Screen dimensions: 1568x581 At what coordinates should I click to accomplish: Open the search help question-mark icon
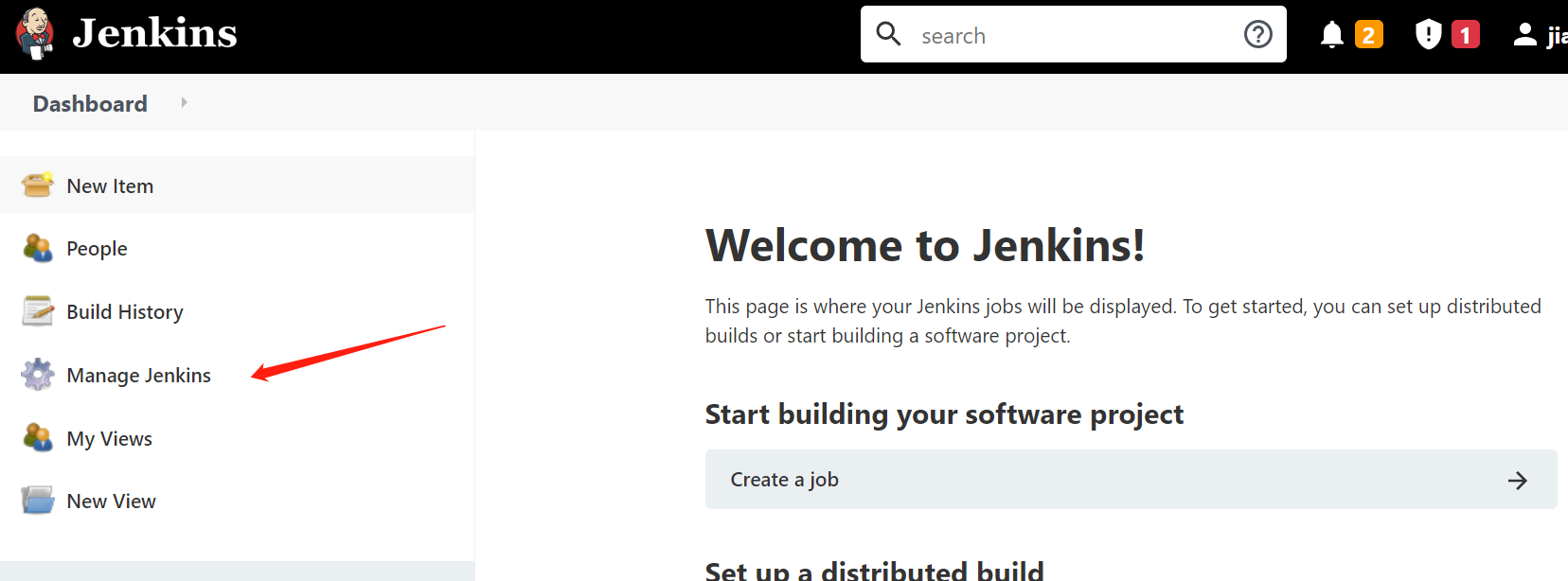click(1257, 34)
